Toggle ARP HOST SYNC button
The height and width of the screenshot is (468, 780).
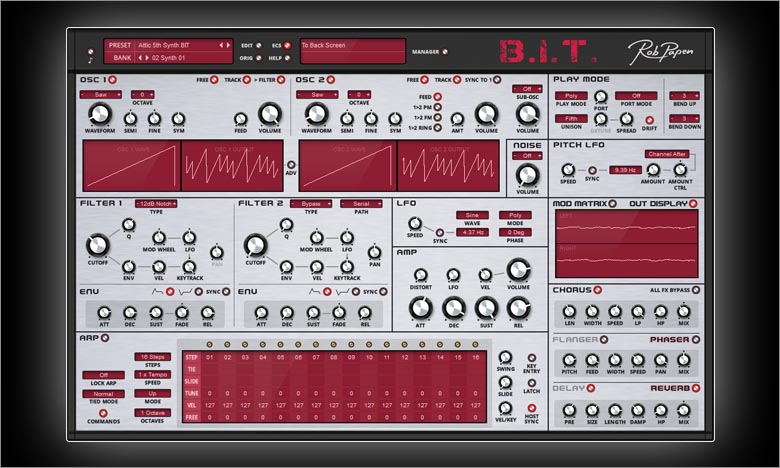pyautogui.click(x=531, y=408)
